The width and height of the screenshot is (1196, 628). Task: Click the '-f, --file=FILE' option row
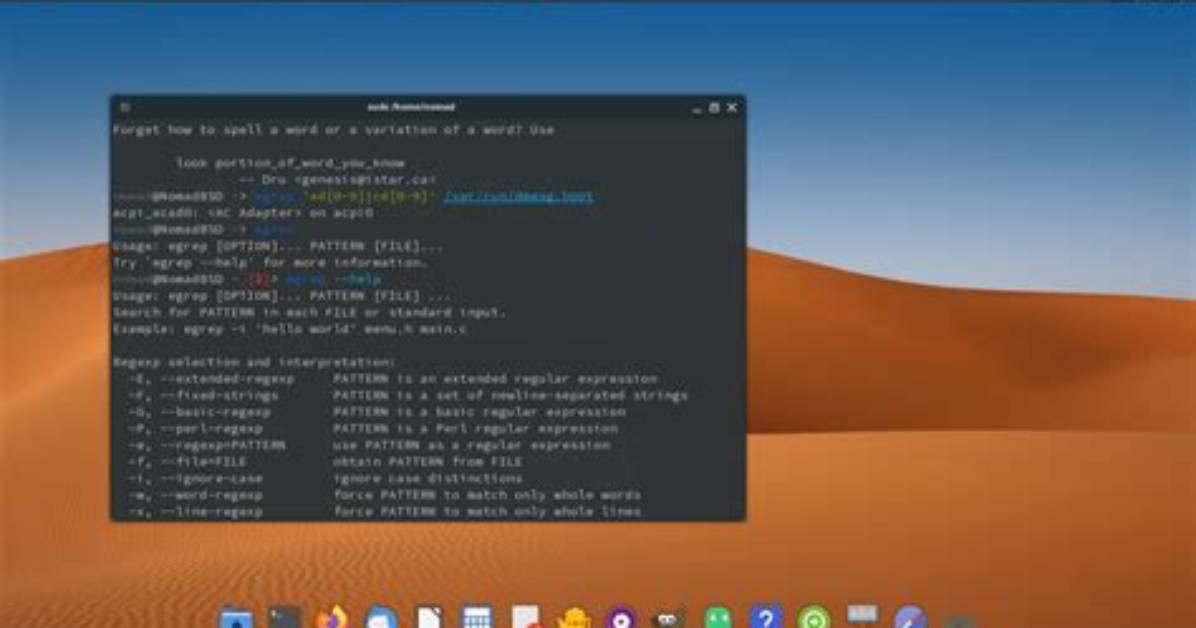coord(325,462)
